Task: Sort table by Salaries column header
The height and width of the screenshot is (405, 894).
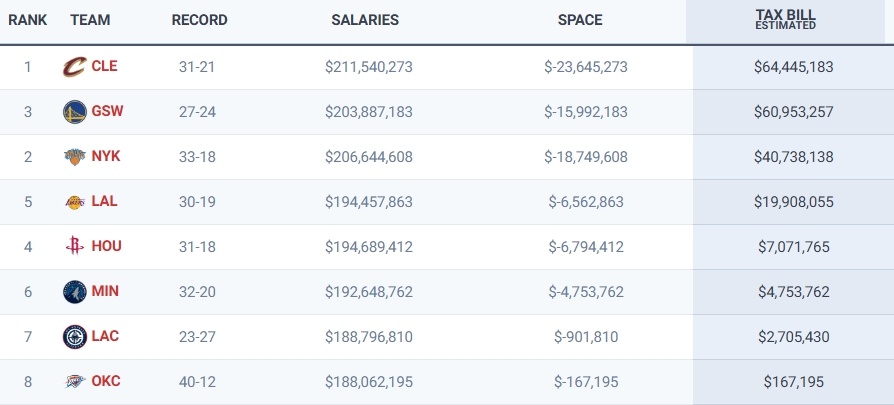Action: [x=365, y=20]
